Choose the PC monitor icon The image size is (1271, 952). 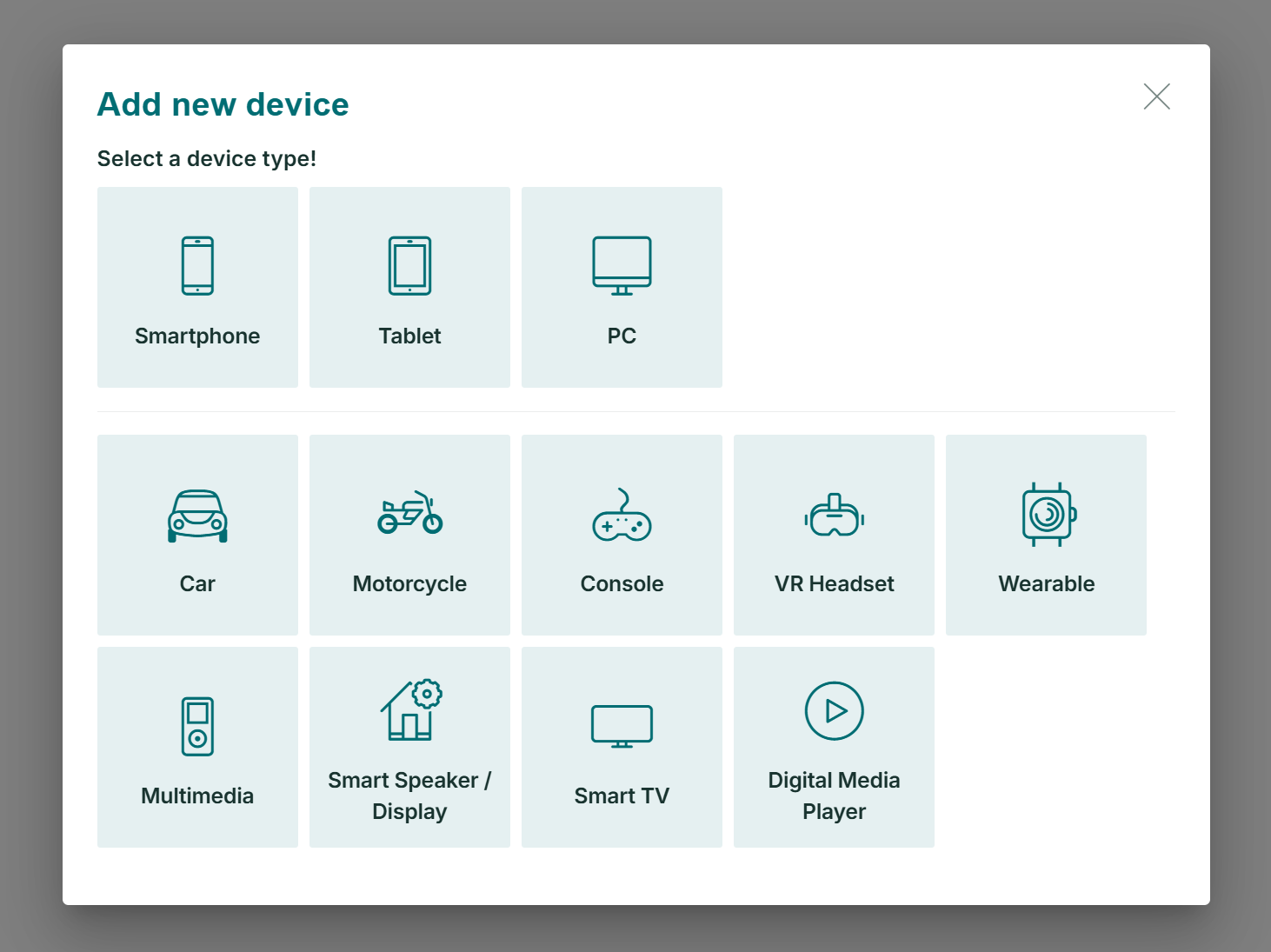[x=622, y=266]
